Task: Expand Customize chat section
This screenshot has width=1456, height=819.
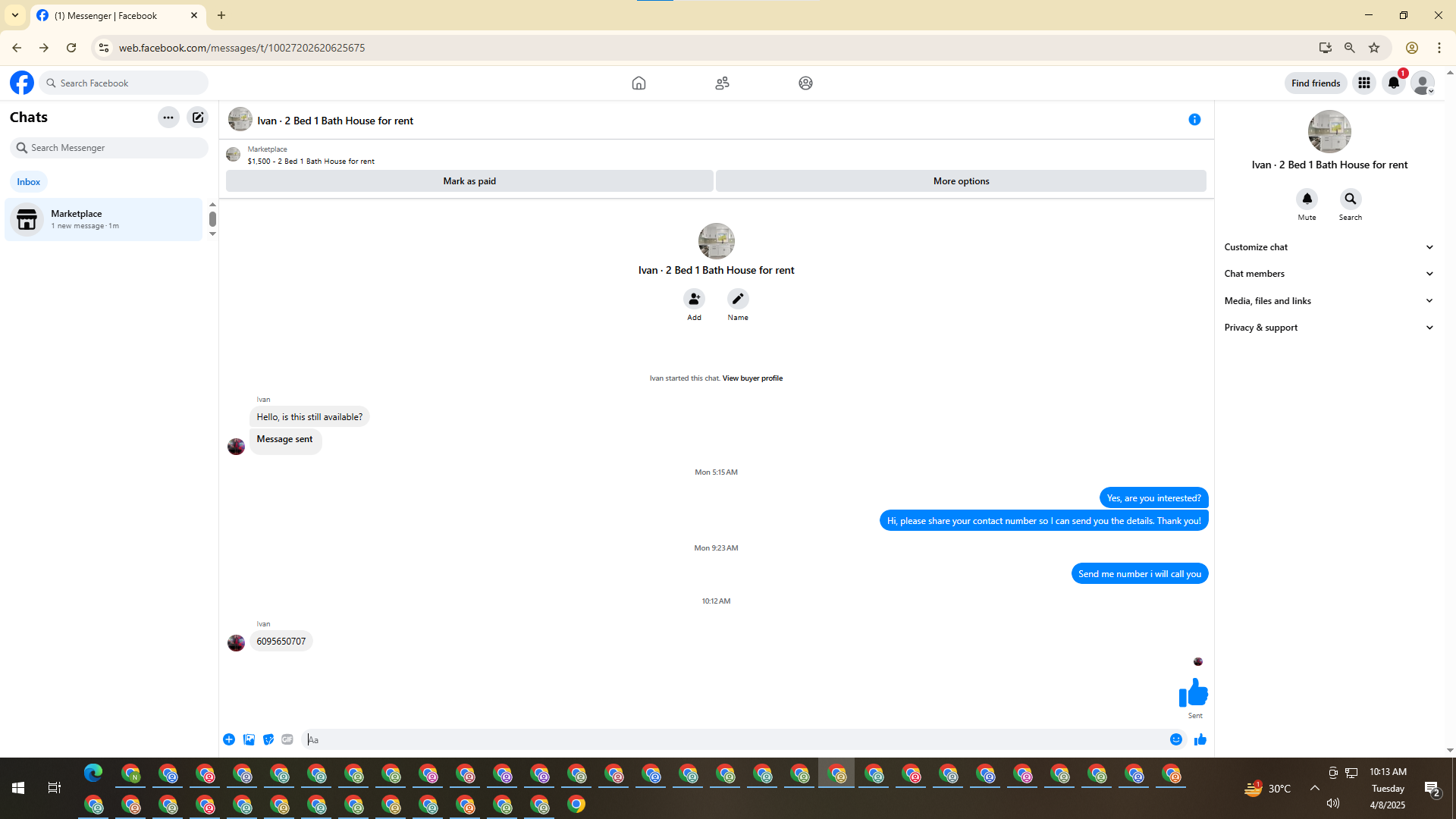Action: [1329, 247]
